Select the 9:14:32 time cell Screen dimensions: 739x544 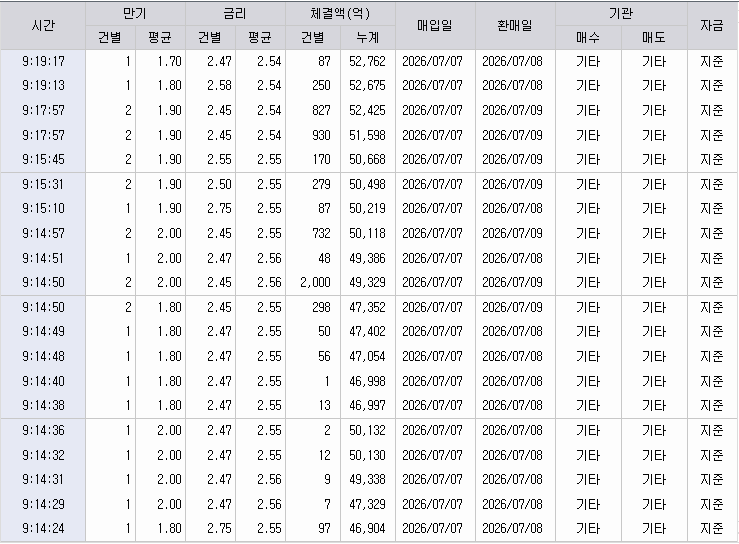43,455
